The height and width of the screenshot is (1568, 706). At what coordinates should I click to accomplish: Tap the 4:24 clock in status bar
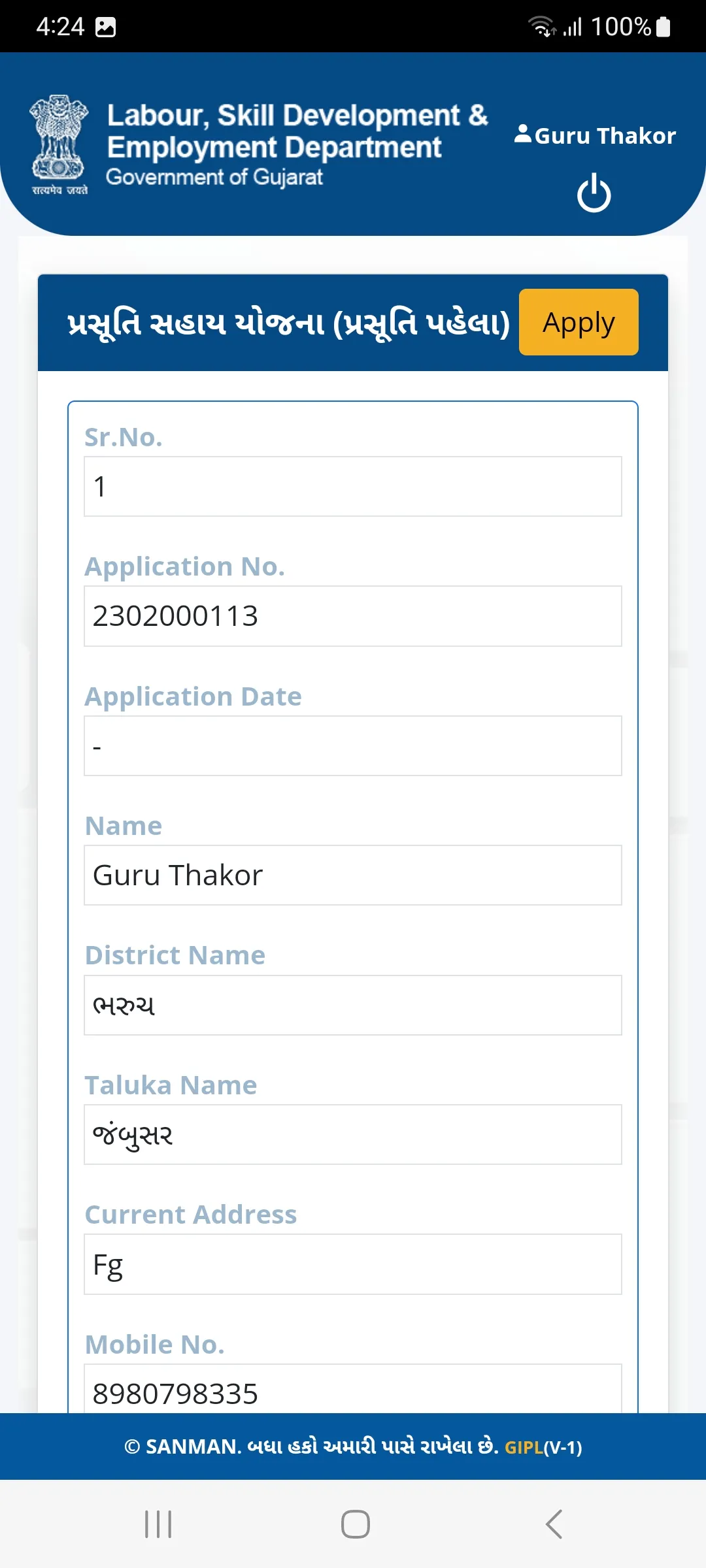(x=60, y=27)
